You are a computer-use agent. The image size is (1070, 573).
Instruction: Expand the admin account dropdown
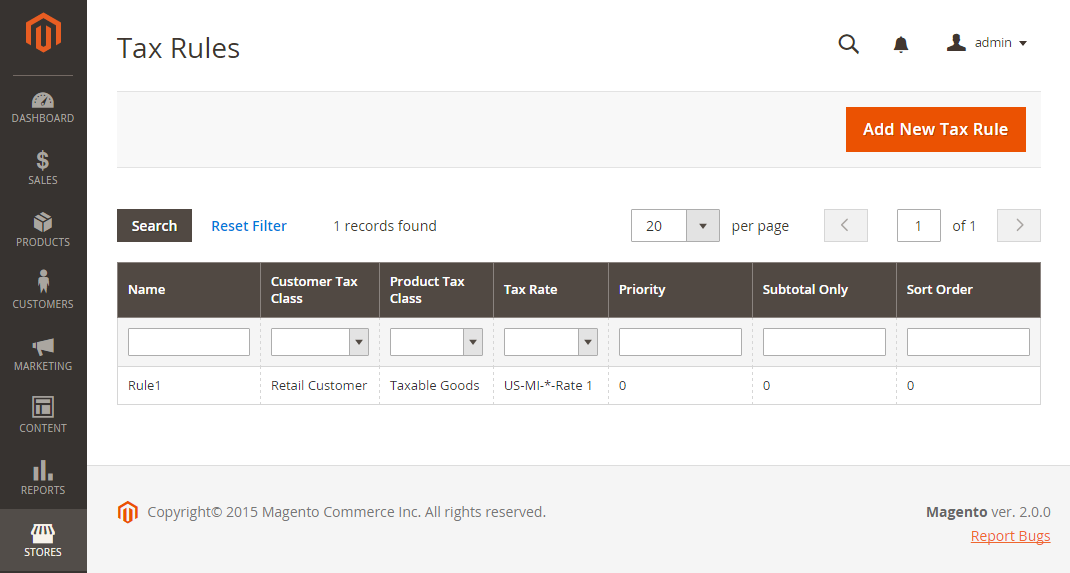(x=987, y=43)
